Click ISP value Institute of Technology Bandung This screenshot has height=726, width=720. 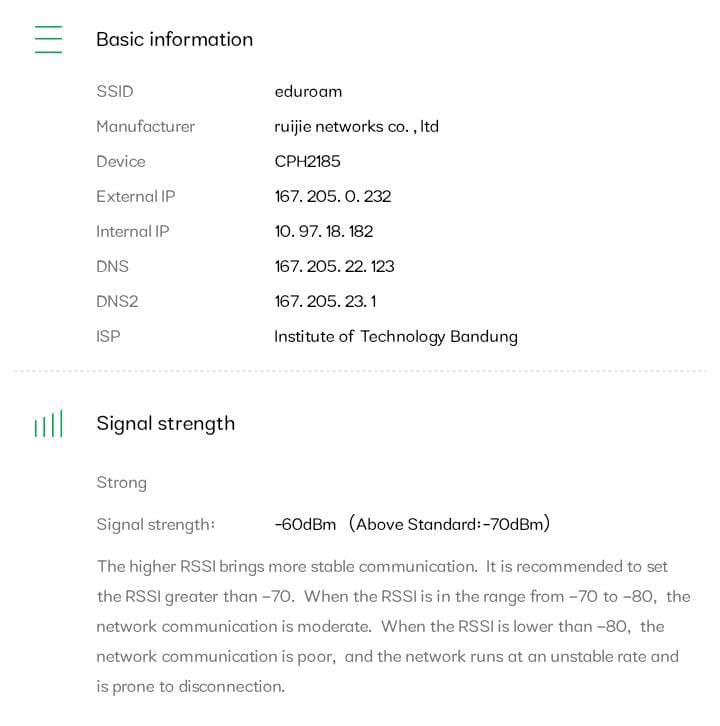pyautogui.click(x=395, y=336)
